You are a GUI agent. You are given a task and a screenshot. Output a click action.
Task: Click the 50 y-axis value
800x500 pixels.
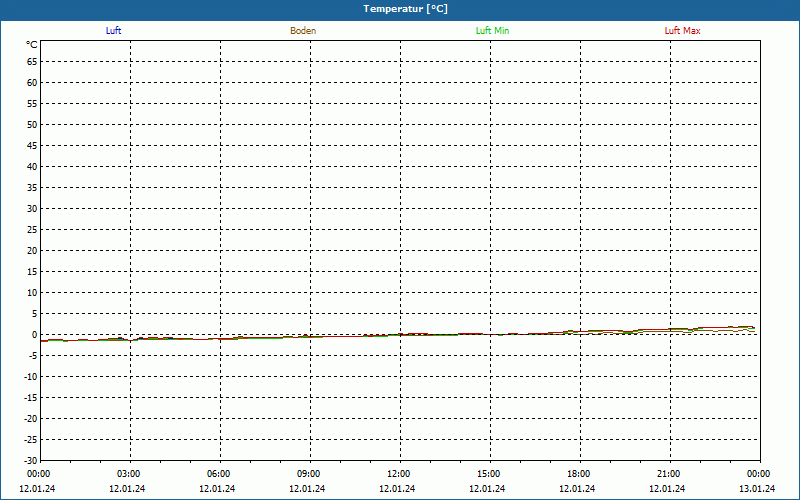click(x=32, y=124)
